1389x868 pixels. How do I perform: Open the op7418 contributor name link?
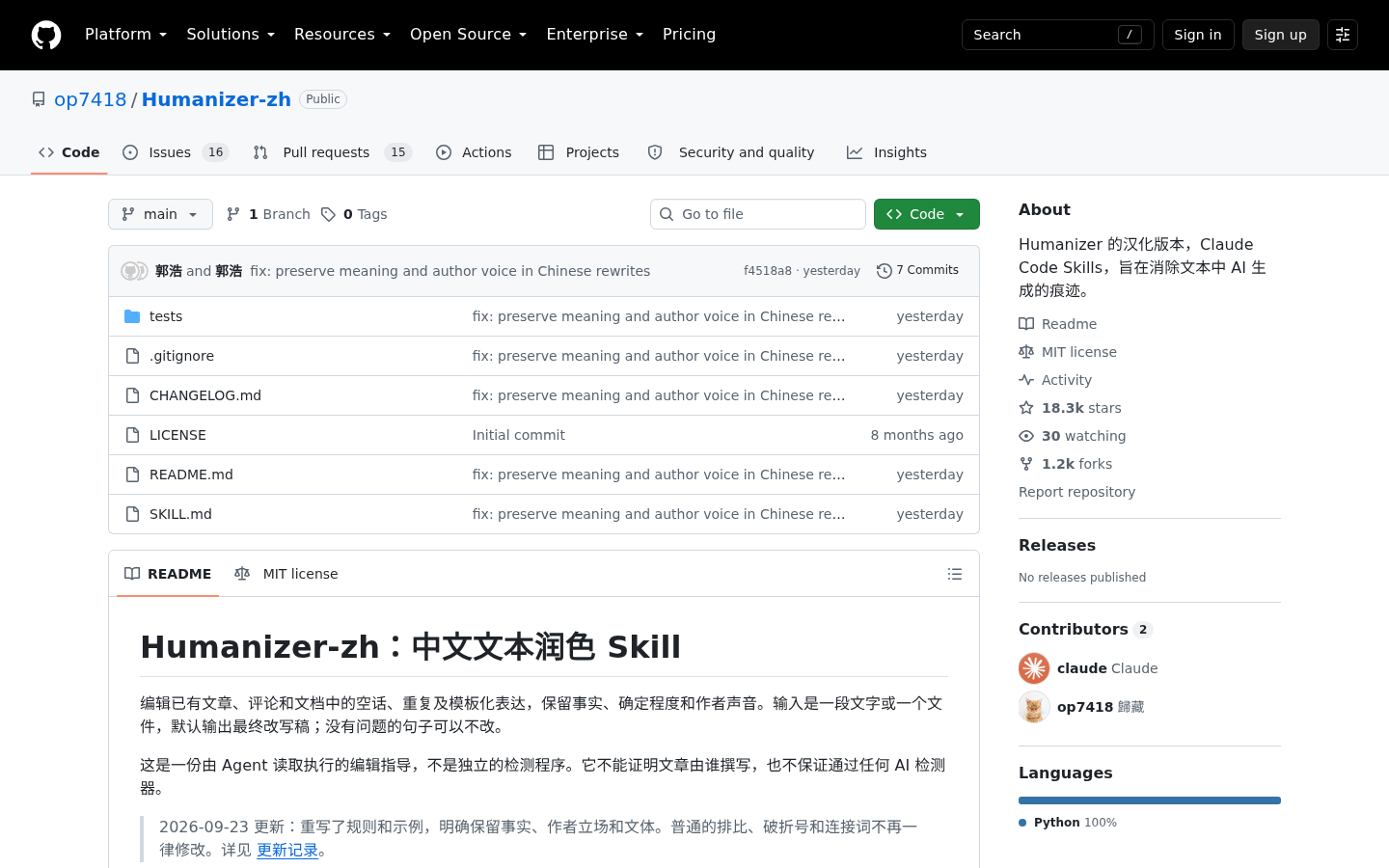(x=1085, y=707)
